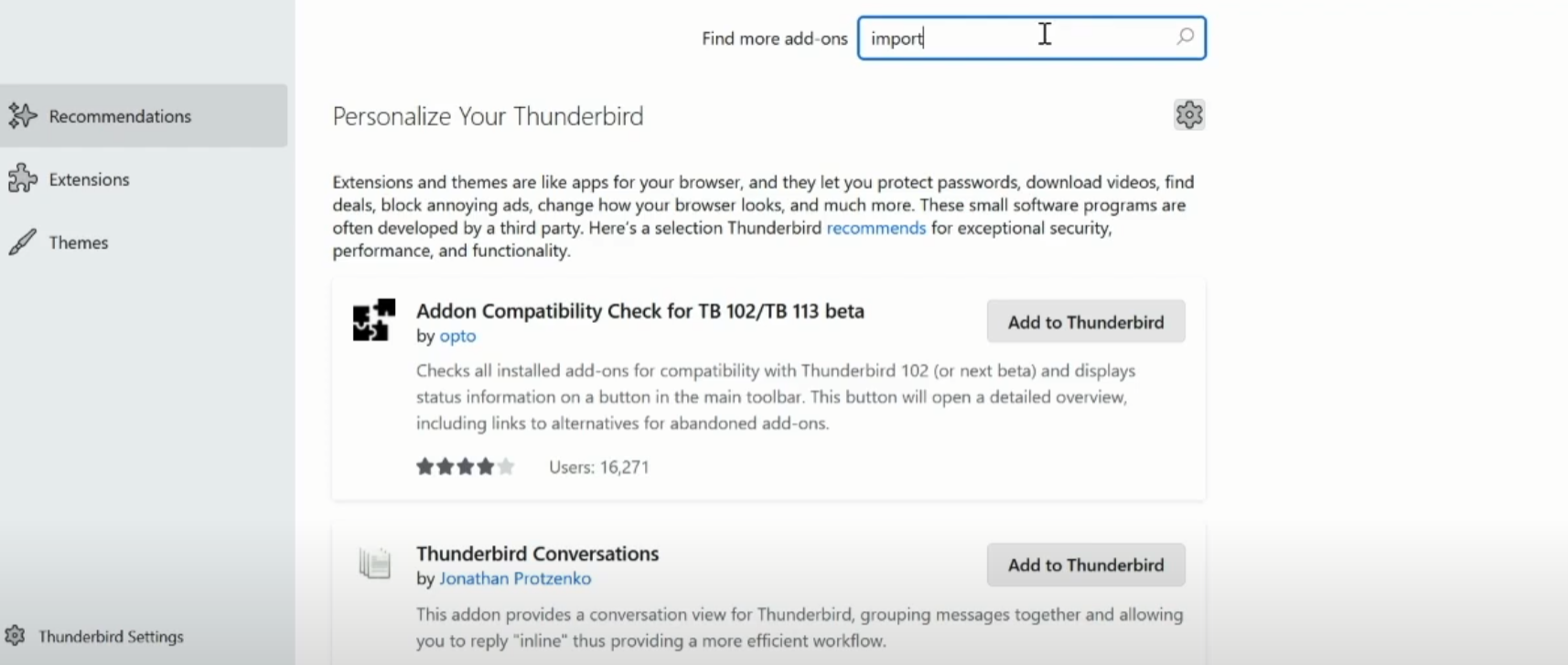
Task: Follow the "recommends" link in the description
Action: [x=875, y=228]
